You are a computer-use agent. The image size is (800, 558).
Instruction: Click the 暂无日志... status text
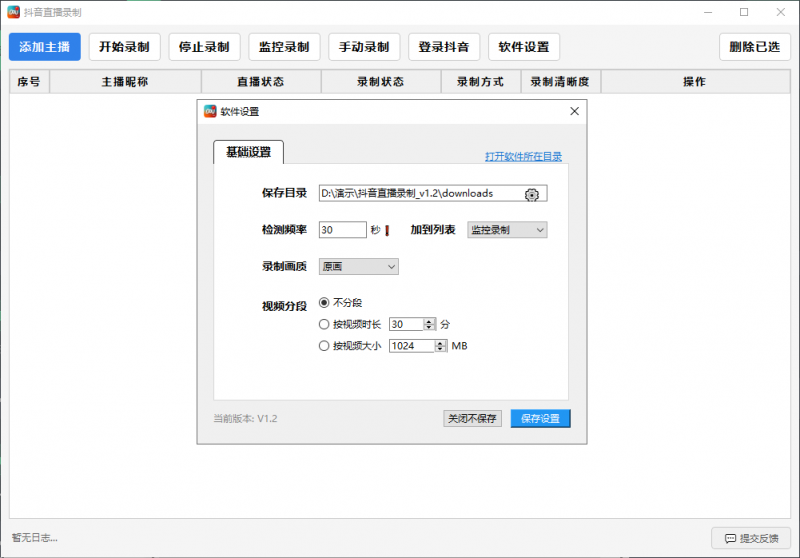(35, 538)
